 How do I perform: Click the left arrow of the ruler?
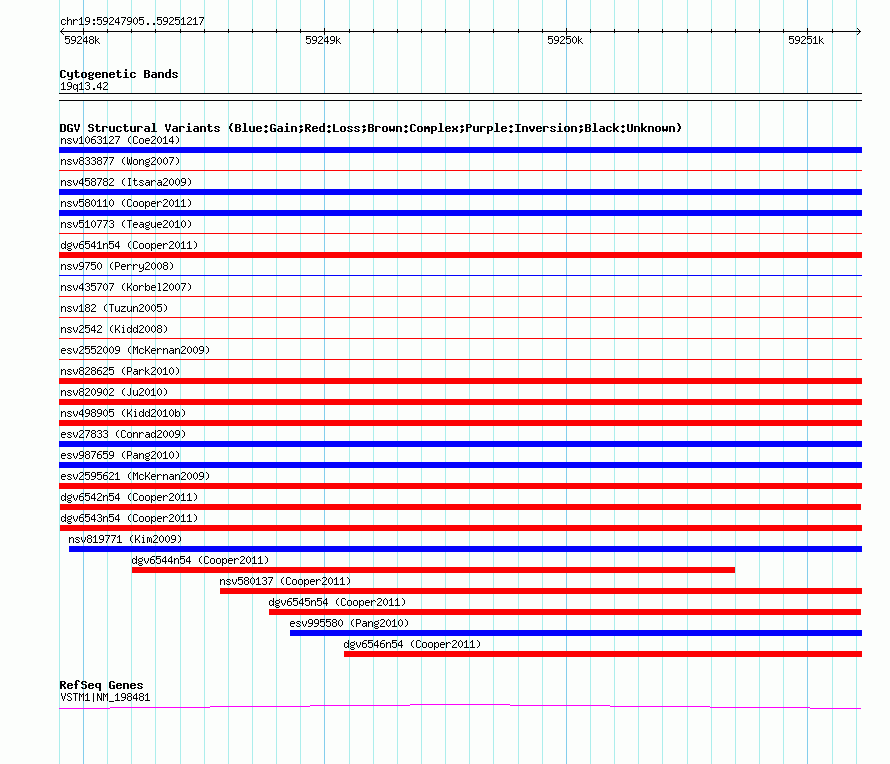62,31
